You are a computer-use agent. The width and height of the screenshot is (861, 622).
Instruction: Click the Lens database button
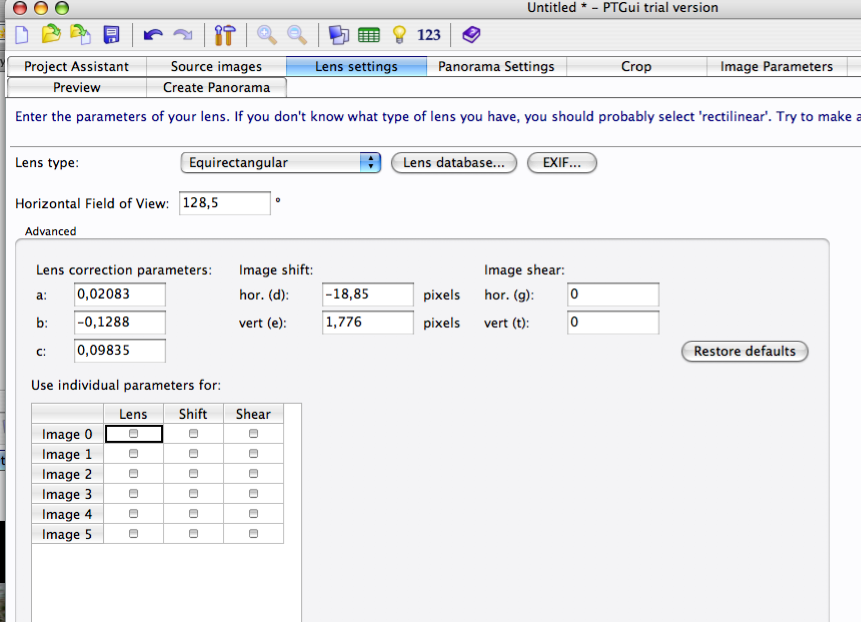(454, 162)
